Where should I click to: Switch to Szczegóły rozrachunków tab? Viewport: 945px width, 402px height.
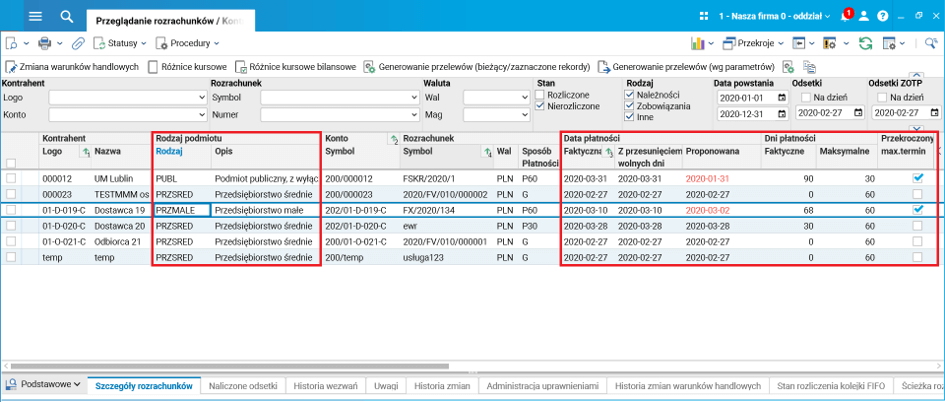point(143,385)
